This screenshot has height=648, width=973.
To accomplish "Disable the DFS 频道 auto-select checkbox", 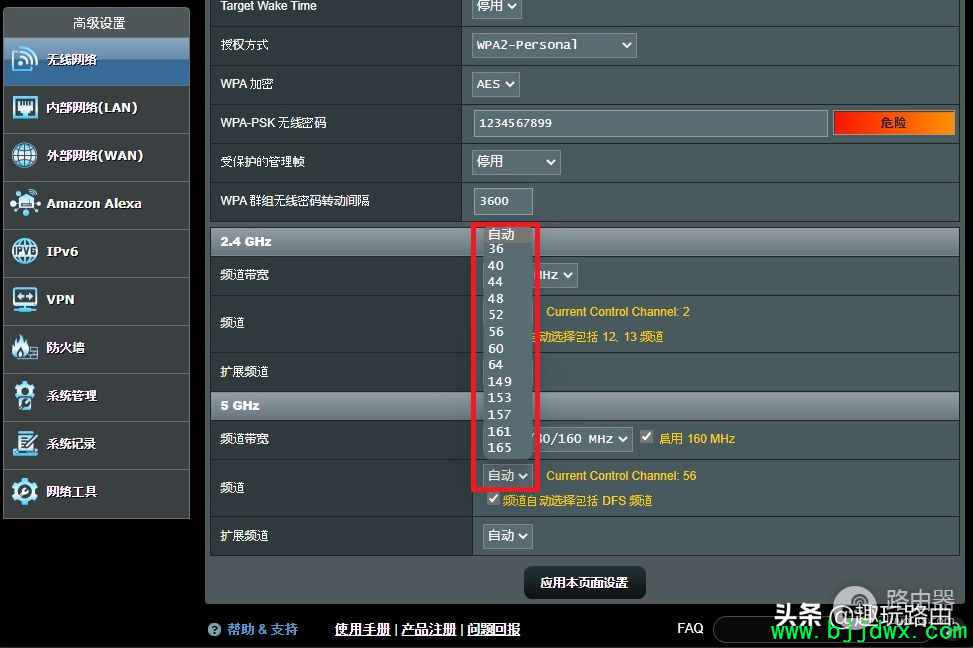I will [493, 498].
